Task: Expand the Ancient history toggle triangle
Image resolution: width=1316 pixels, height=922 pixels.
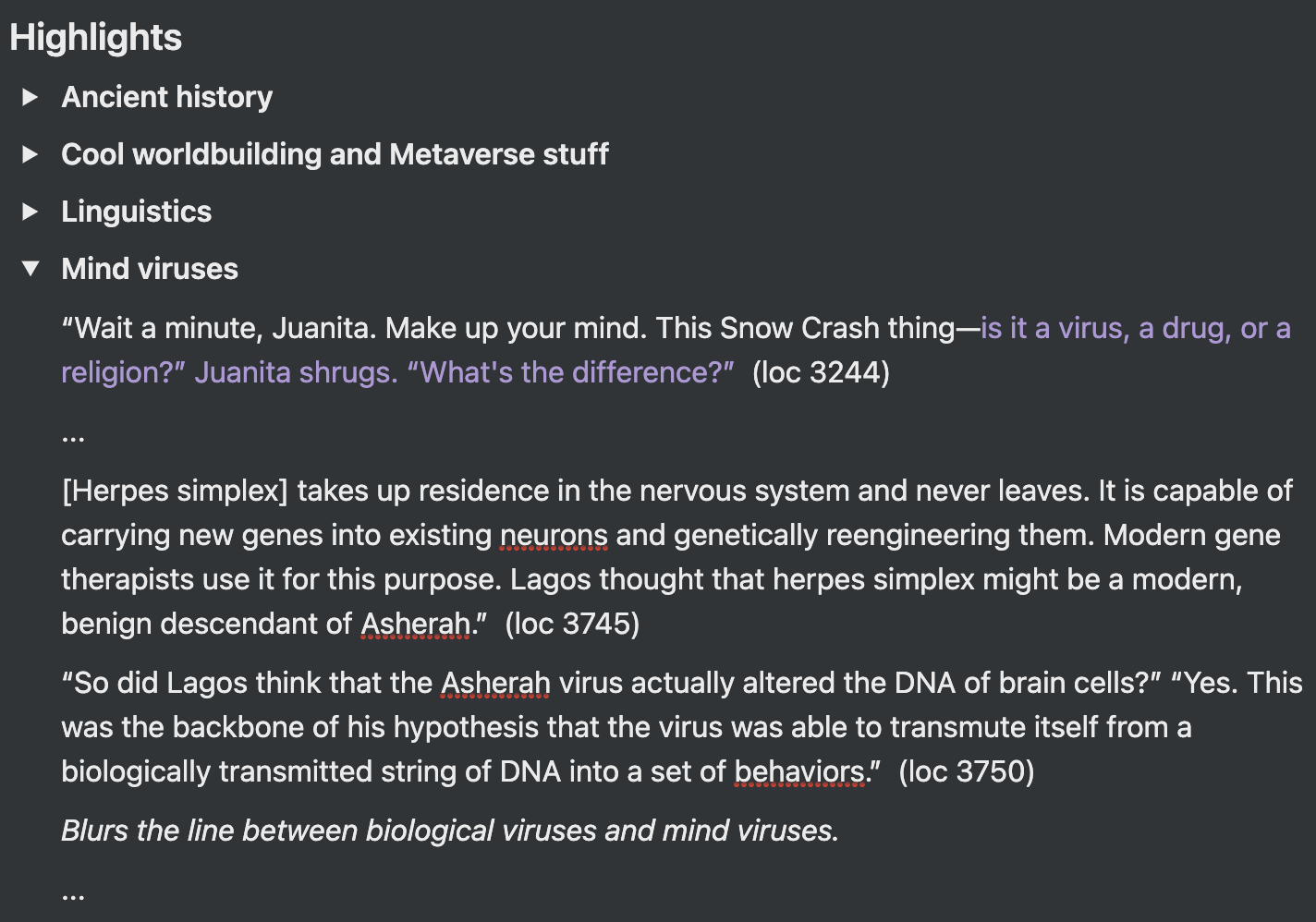Action: (x=30, y=97)
